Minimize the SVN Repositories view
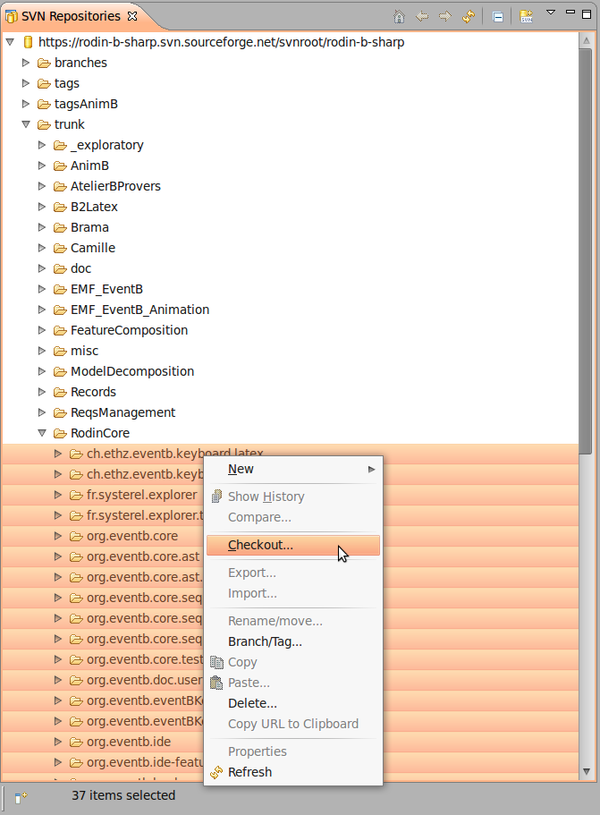The width and height of the screenshot is (600, 815). pyautogui.click(x=570, y=12)
